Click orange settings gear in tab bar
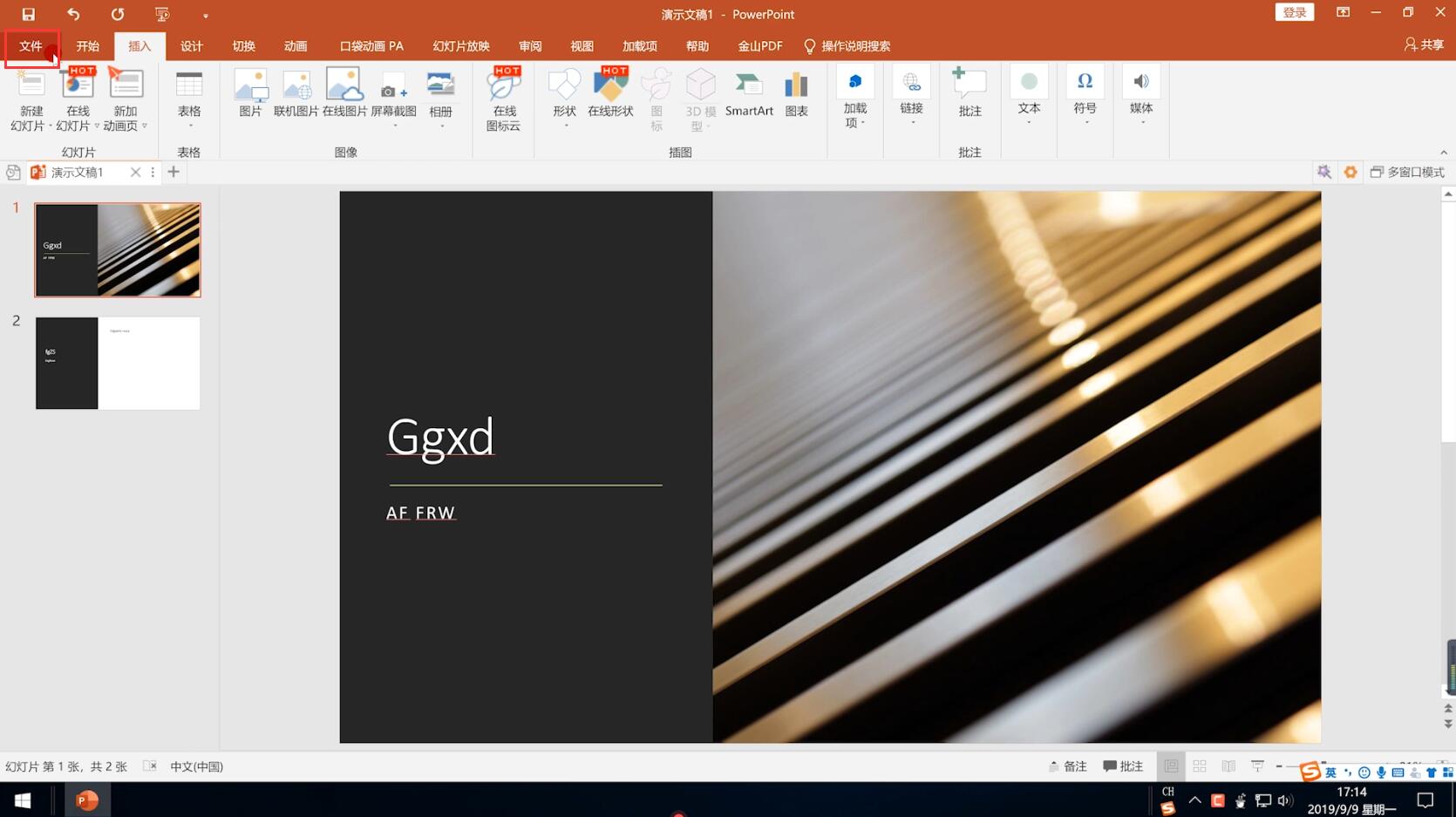 [1351, 173]
